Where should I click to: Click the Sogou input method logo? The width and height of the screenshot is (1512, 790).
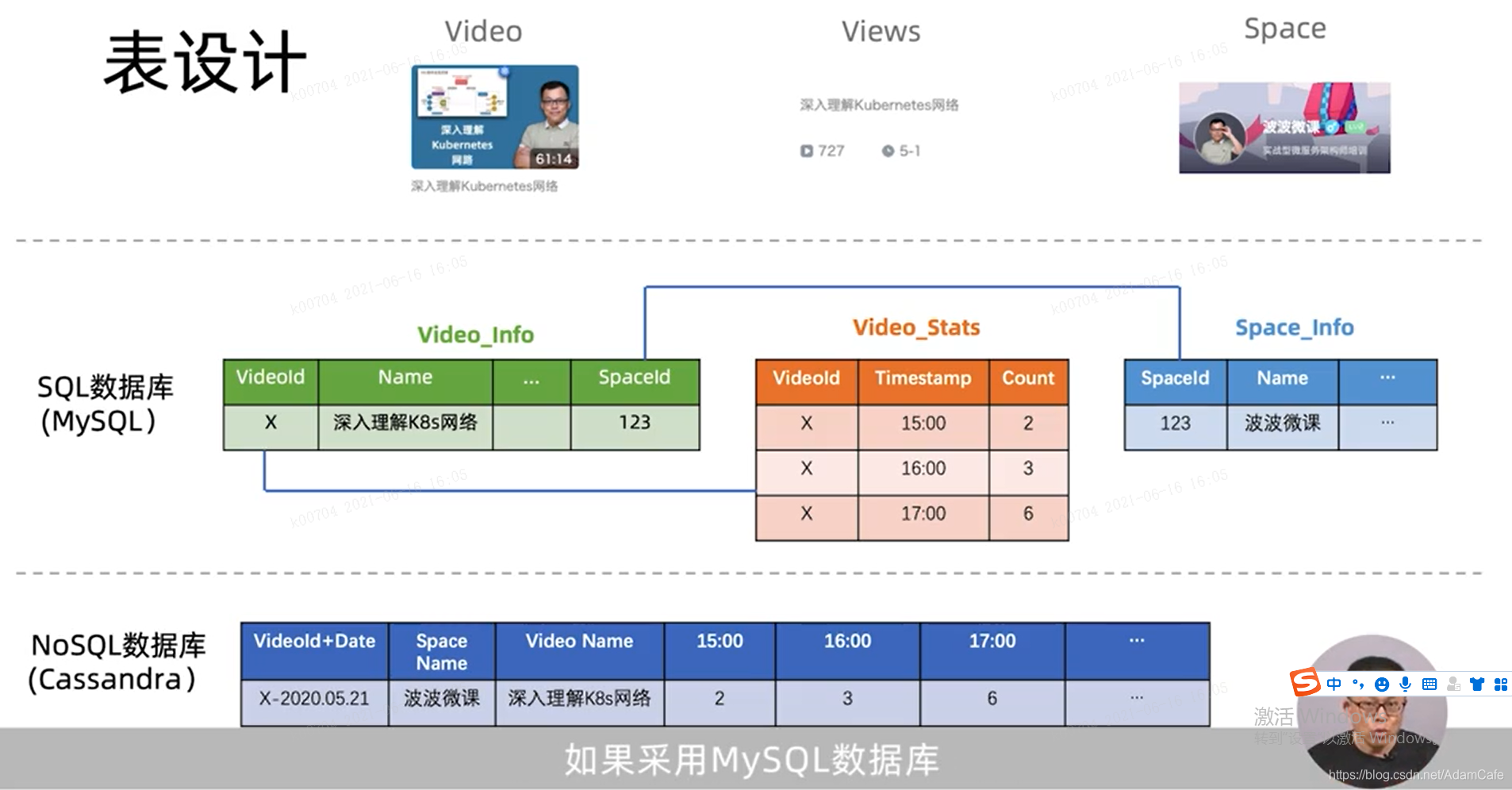click(1305, 683)
